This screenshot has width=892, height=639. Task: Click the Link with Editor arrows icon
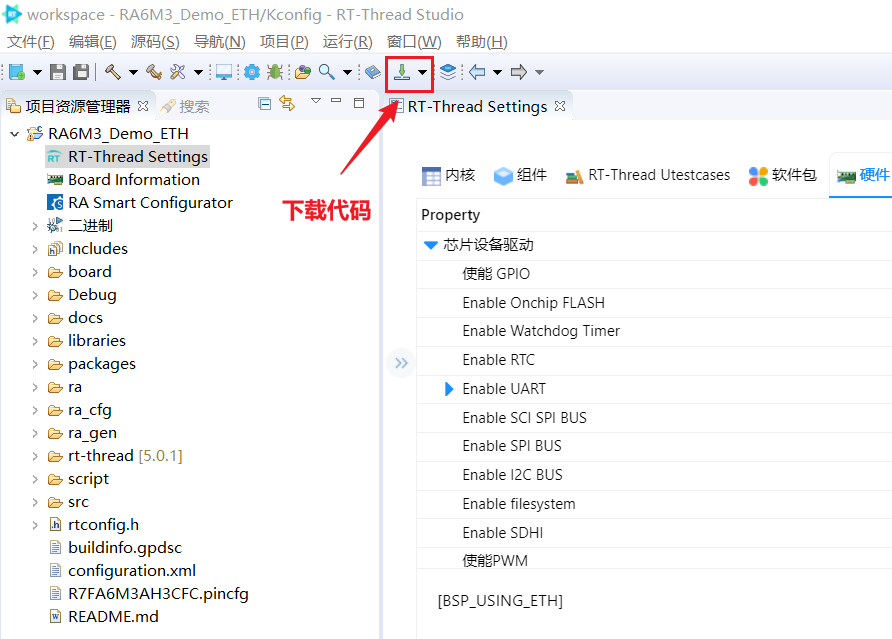click(287, 103)
